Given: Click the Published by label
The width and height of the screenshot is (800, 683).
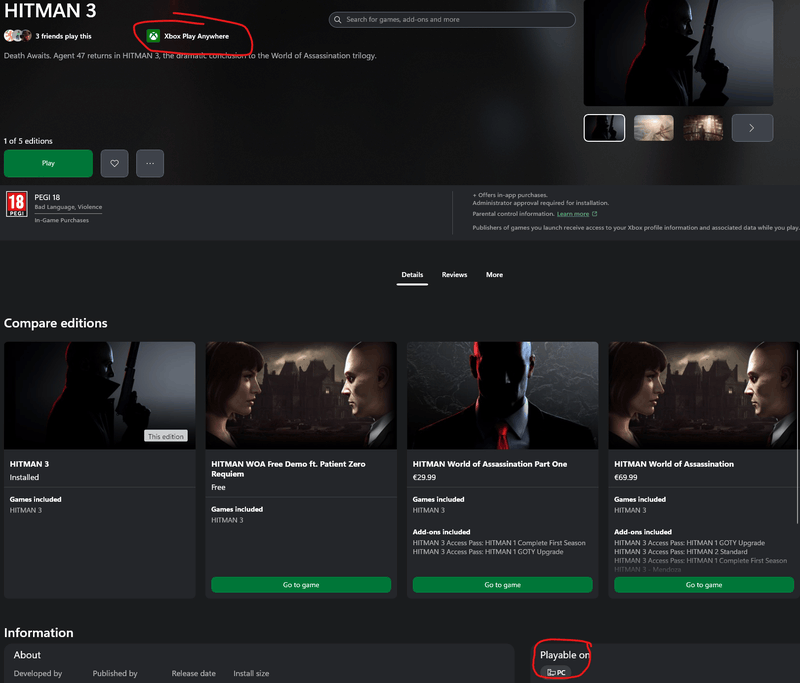Looking at the screenshot, I should tap(115, 673).
